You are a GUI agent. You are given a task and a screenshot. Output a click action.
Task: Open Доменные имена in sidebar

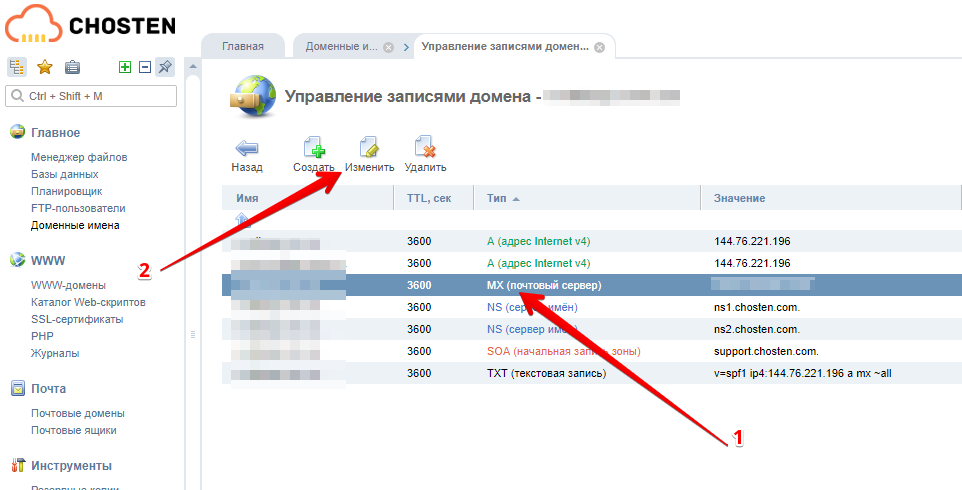coord(75,225)
